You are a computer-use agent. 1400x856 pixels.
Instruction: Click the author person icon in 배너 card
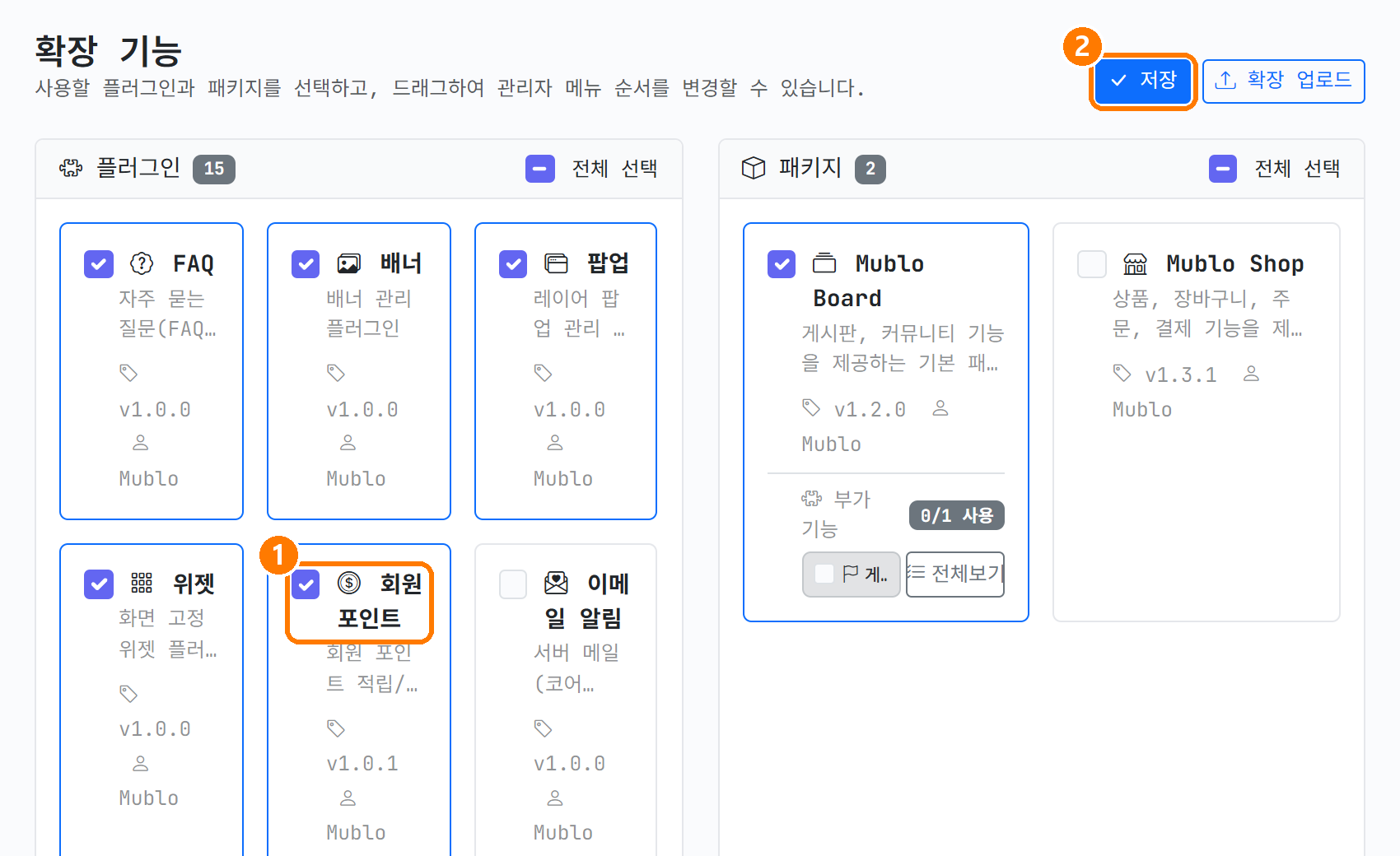[348, 443]
